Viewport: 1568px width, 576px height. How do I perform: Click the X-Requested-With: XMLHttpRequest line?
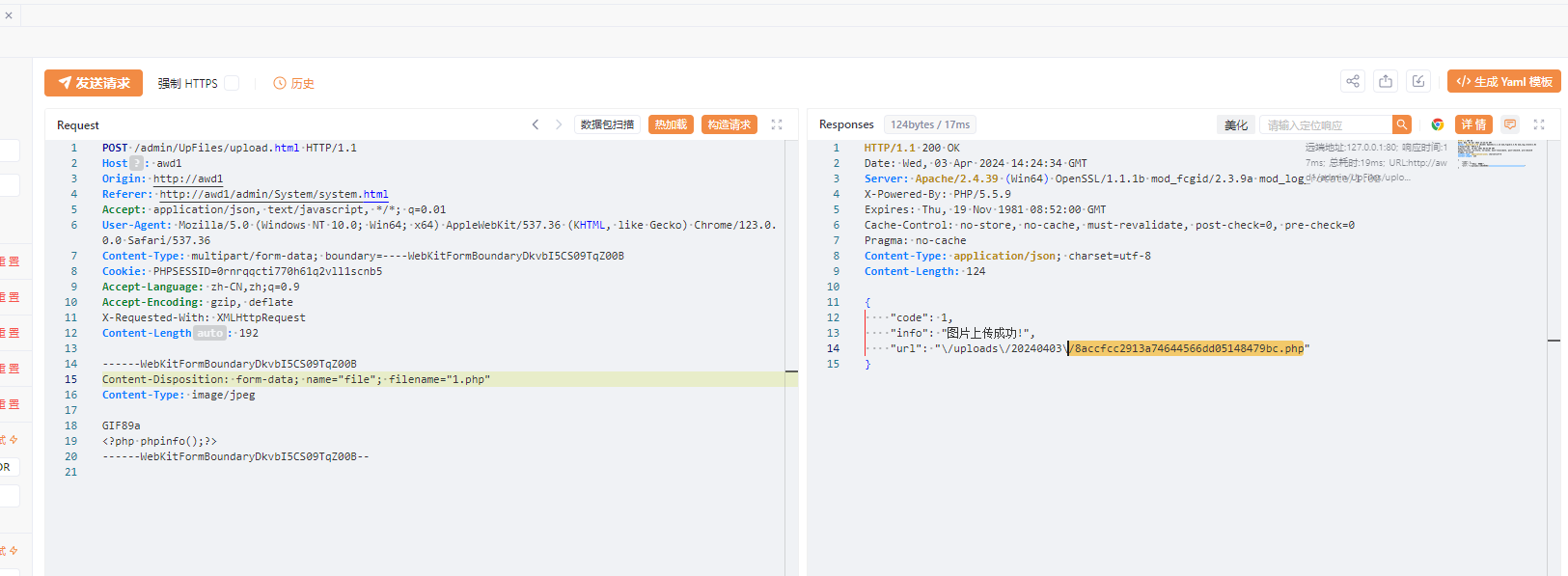(x=204, y=317)
